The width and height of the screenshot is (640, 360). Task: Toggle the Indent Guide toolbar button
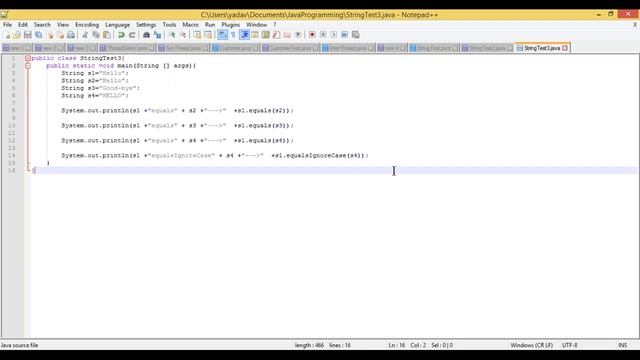[244, 35]
